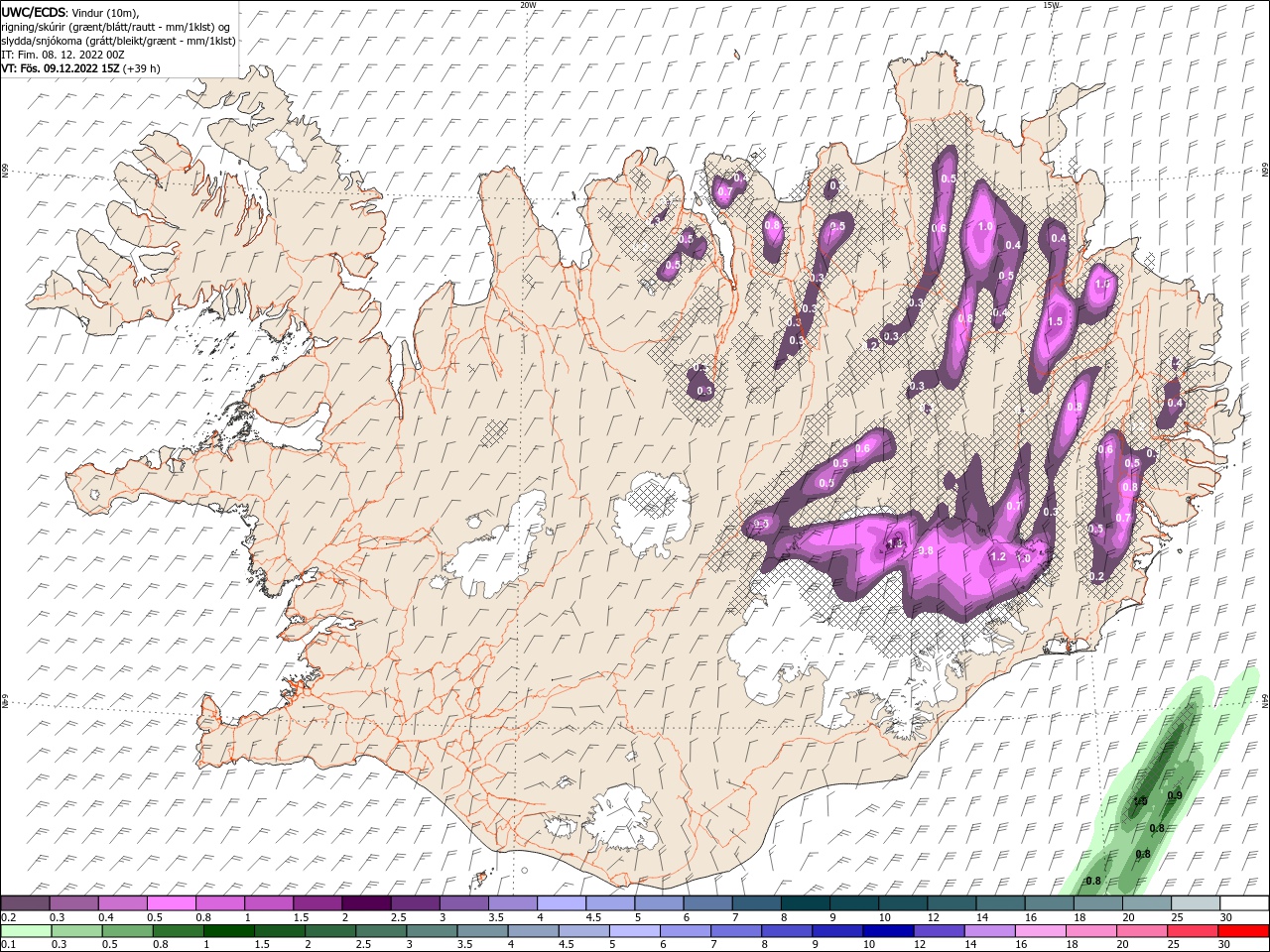
Task: Click the 'Vindur (10m),' heading text
Action: (x=107, y=12)
